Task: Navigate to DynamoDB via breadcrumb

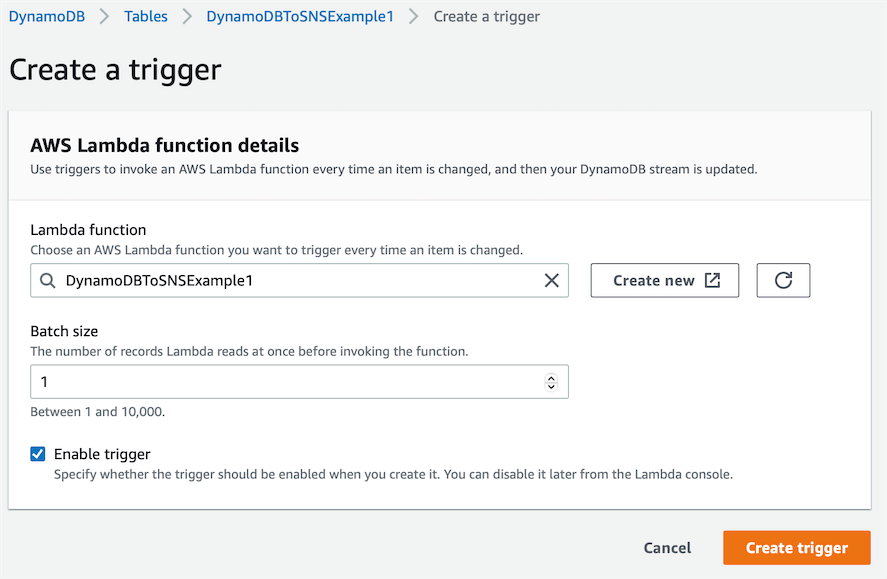Action: point(46,16)
